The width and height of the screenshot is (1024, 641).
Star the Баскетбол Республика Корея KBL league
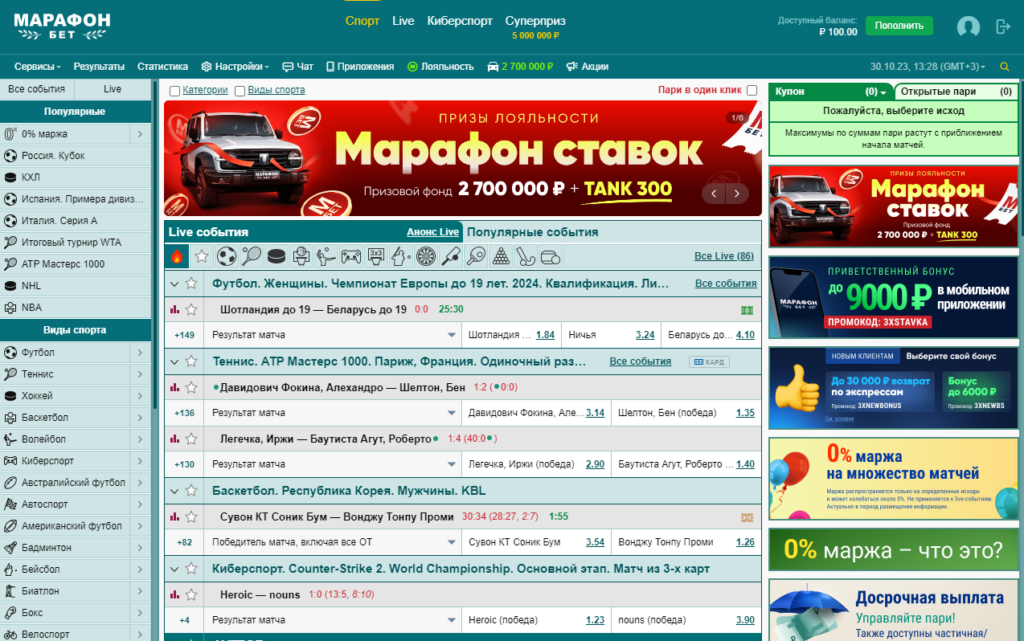(x=191, y=490)
